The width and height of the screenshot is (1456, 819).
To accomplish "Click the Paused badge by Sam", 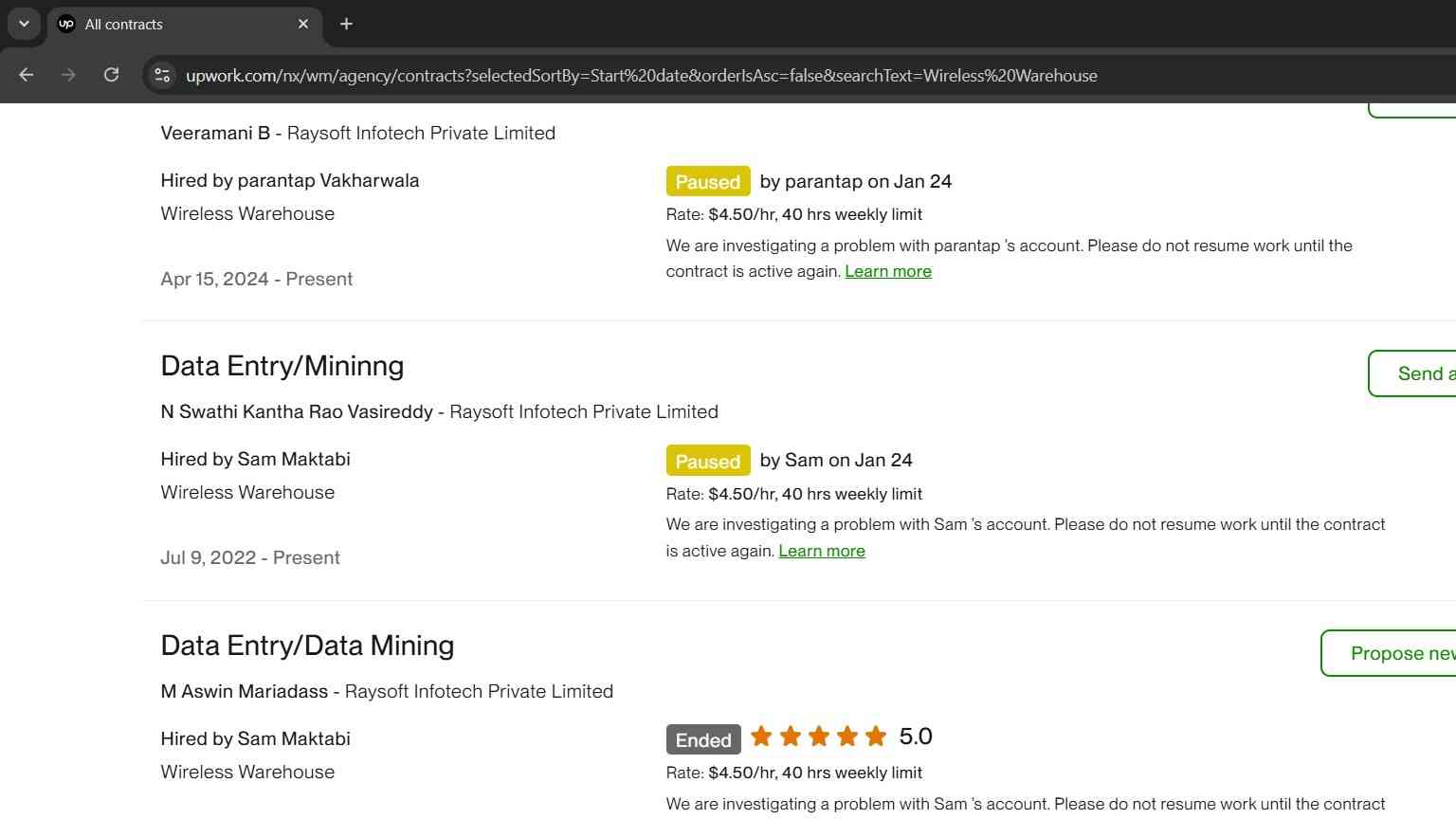I will point(708,461).
